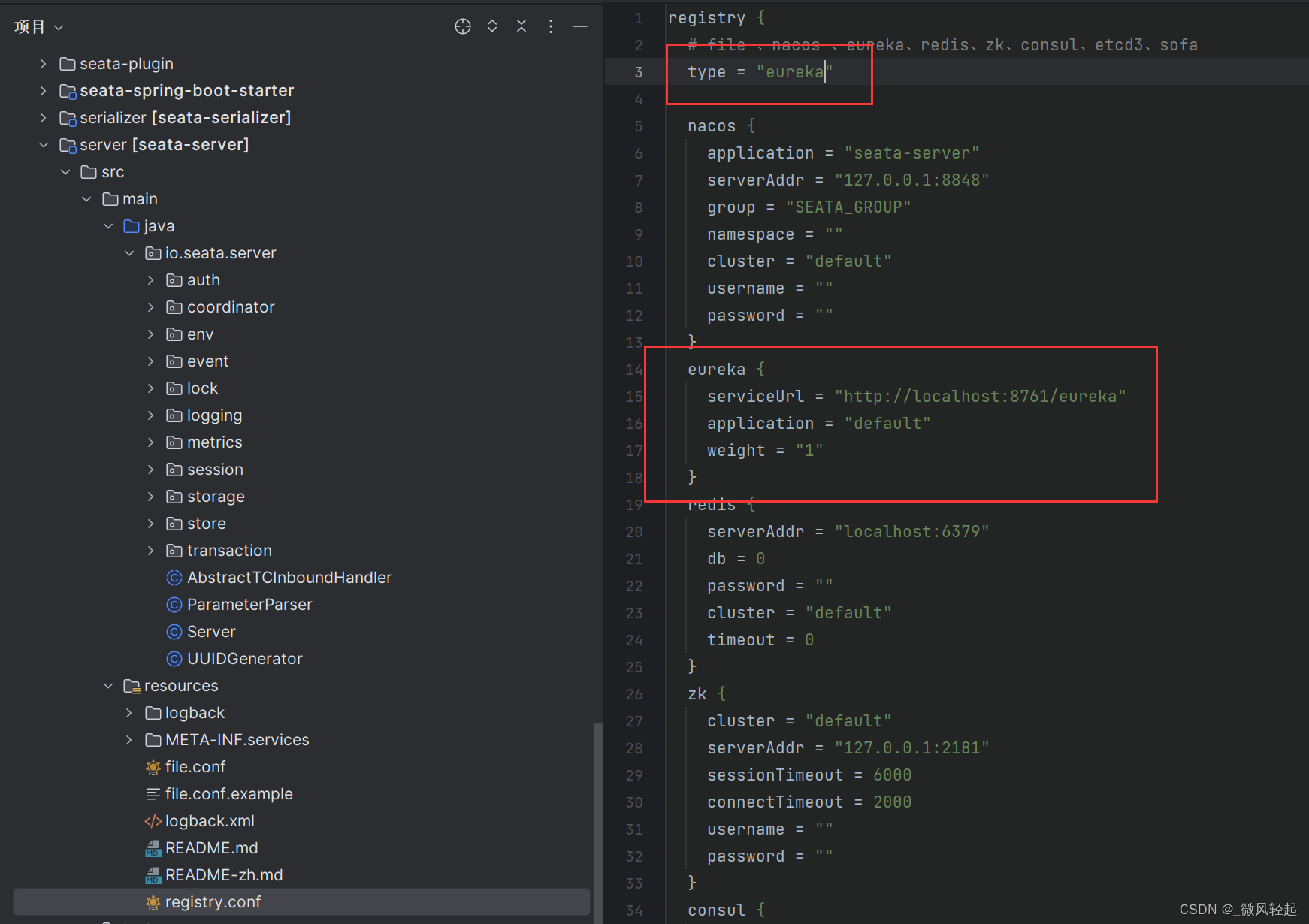Image resolution: width=1309 pixels, height=924 pixels.
Task: Click line number 14 in the gutter
Action: coord(634,370)
